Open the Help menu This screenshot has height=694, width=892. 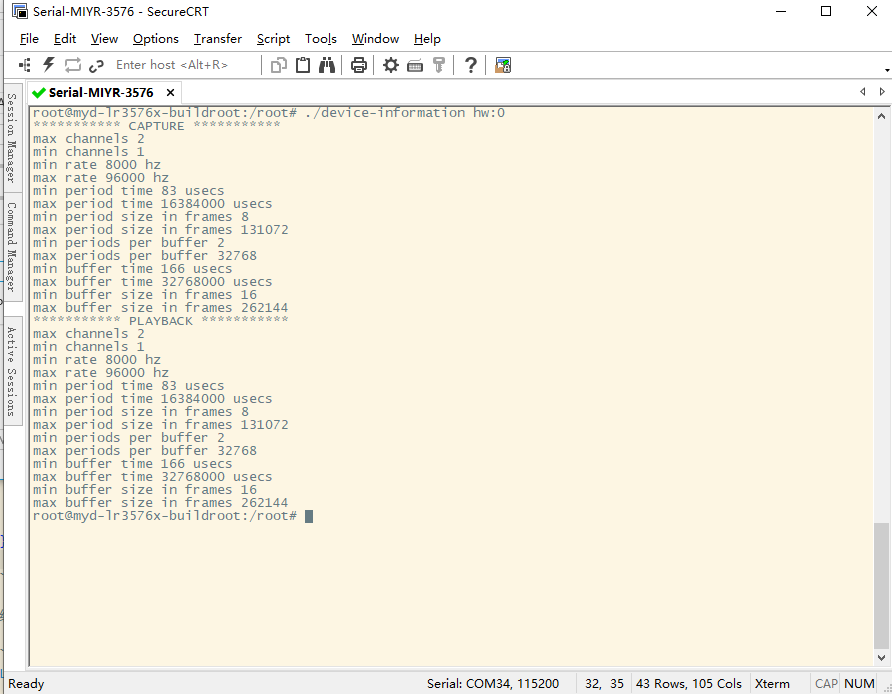point(427,39)
